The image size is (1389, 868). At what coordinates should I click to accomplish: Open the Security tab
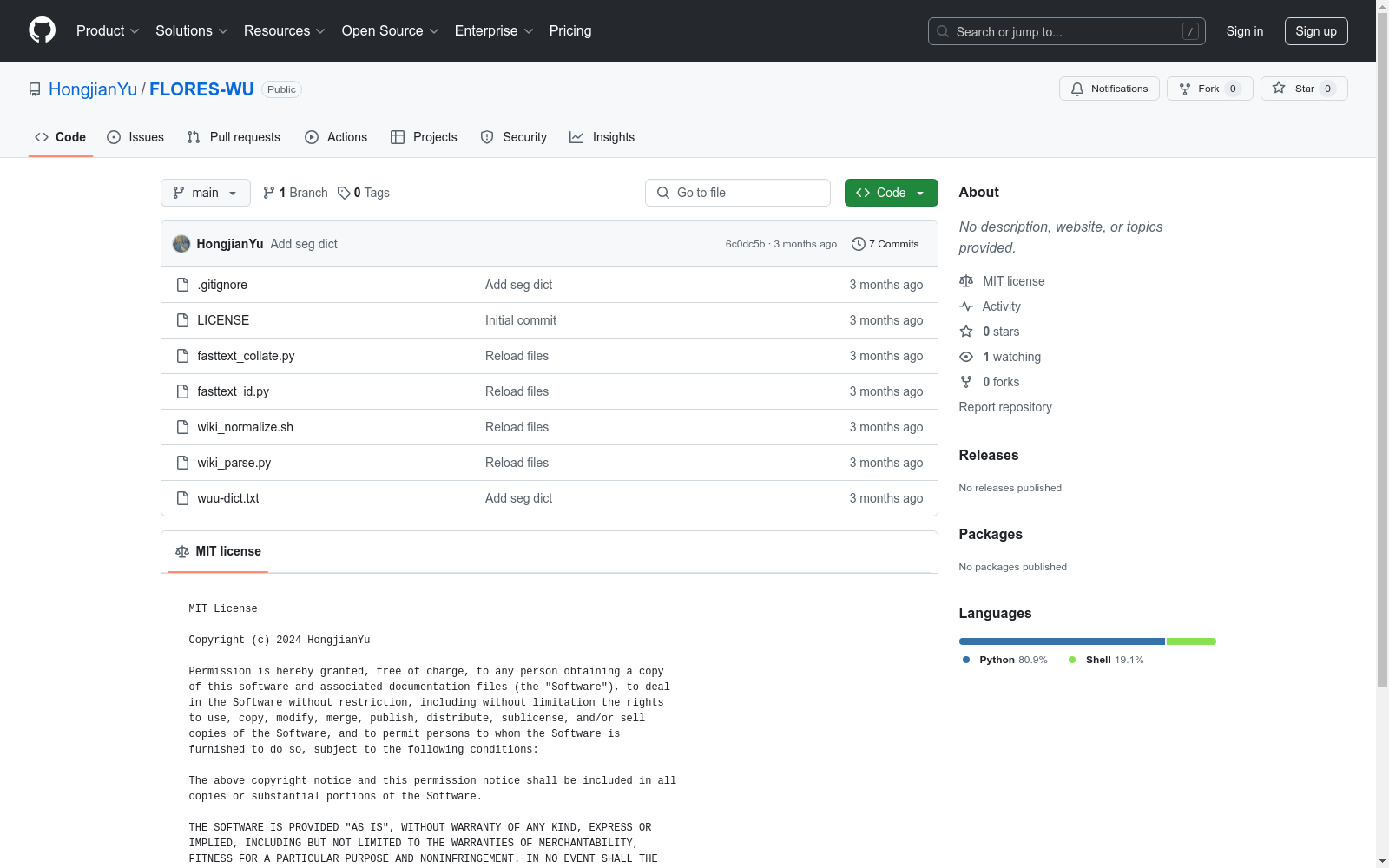(x=514, y=137)
